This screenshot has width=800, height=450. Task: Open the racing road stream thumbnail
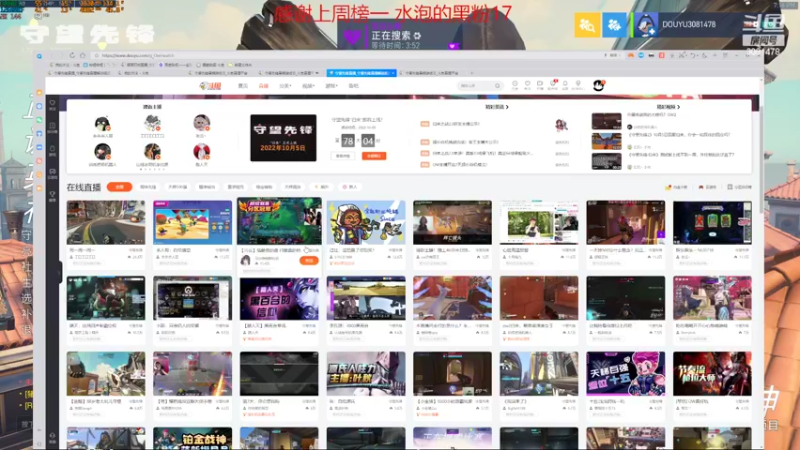pyautogui.click(x=106, y=222)
